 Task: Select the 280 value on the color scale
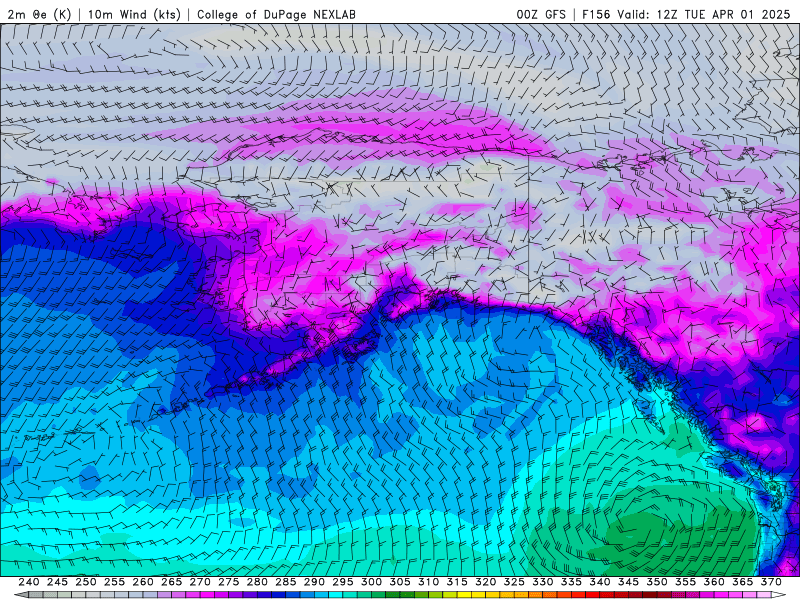pyautogui.click(x=257, y=582)
